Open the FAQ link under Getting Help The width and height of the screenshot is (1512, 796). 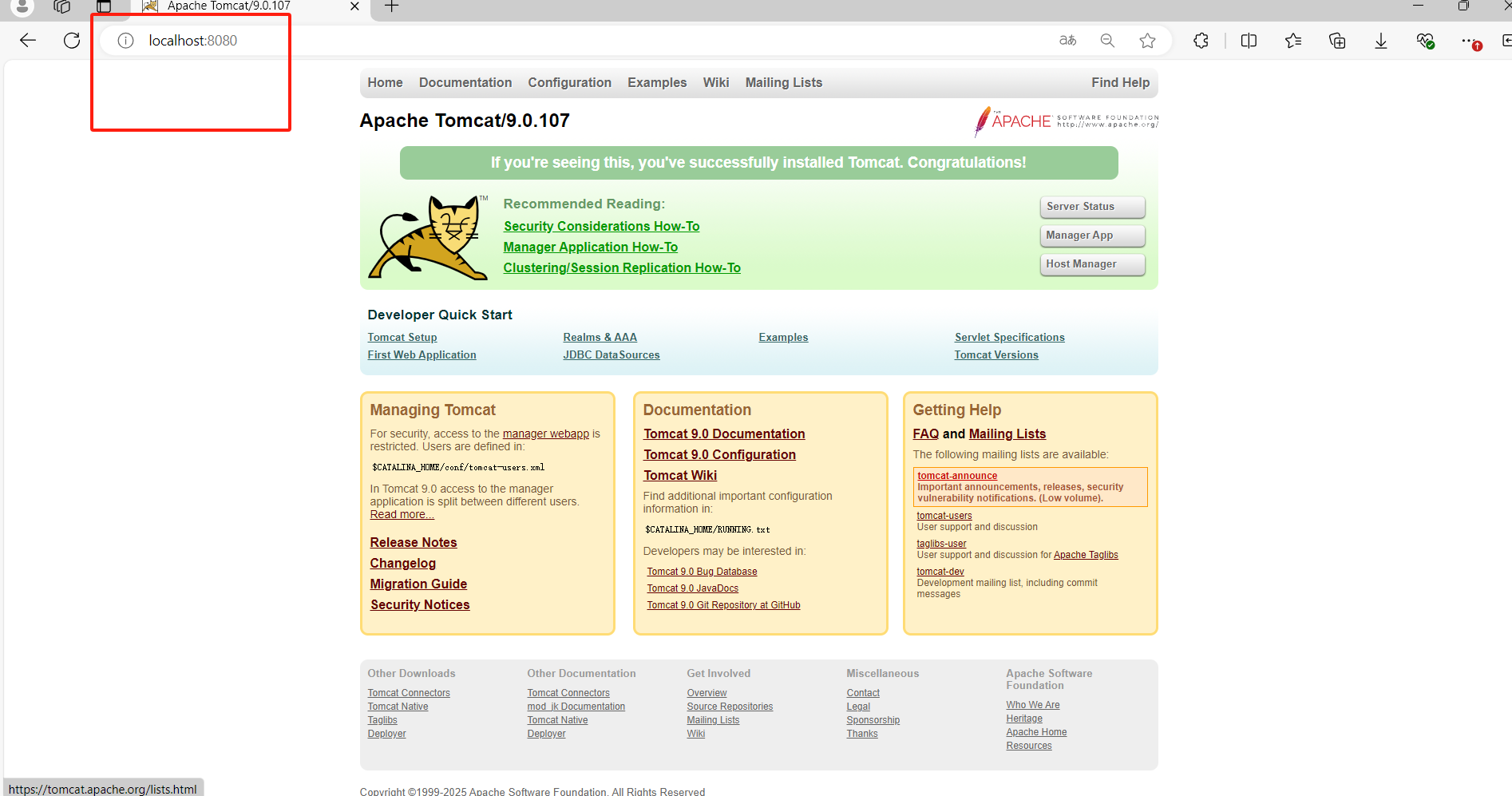tap(926, 434)
